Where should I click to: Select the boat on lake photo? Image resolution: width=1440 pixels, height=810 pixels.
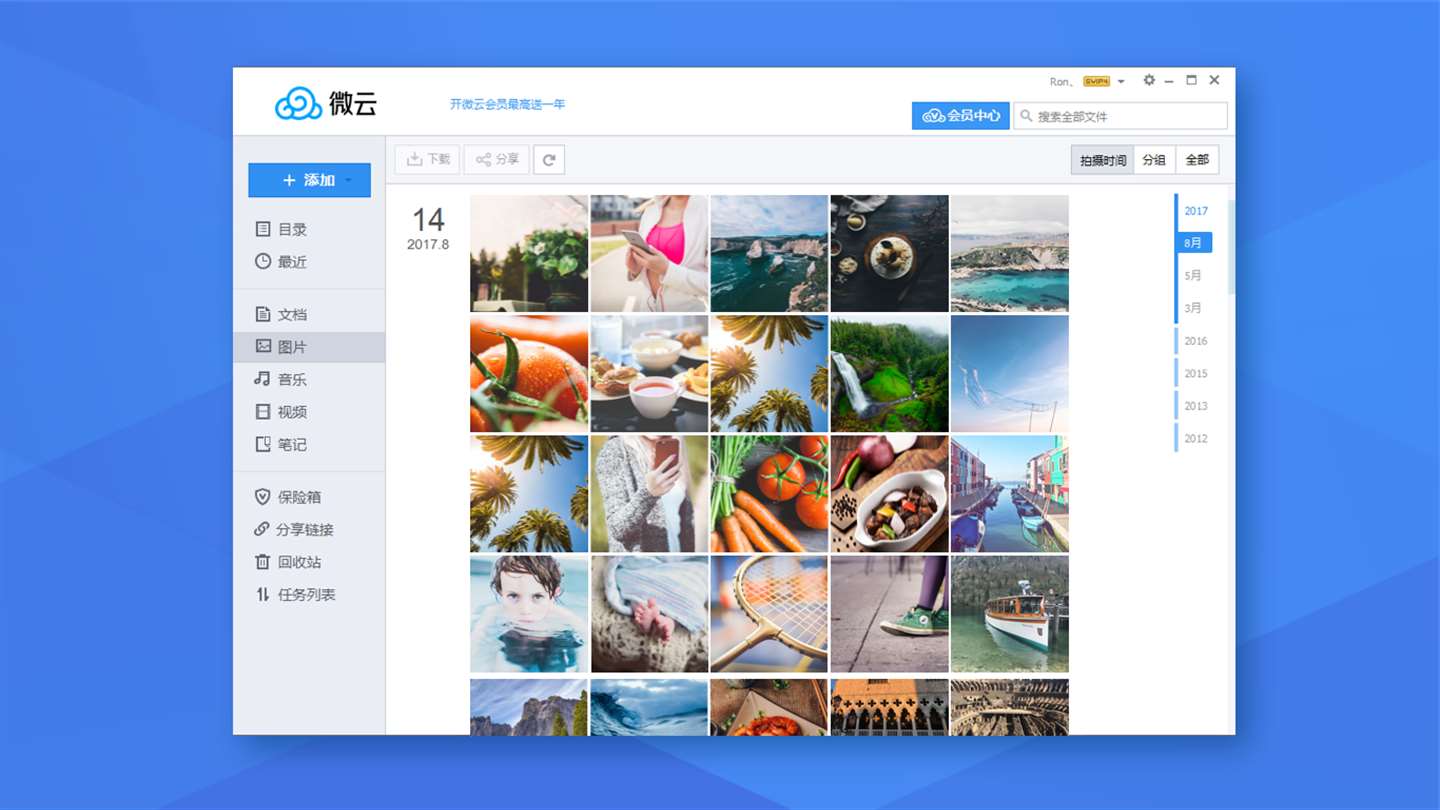(x=1009, y=614)
